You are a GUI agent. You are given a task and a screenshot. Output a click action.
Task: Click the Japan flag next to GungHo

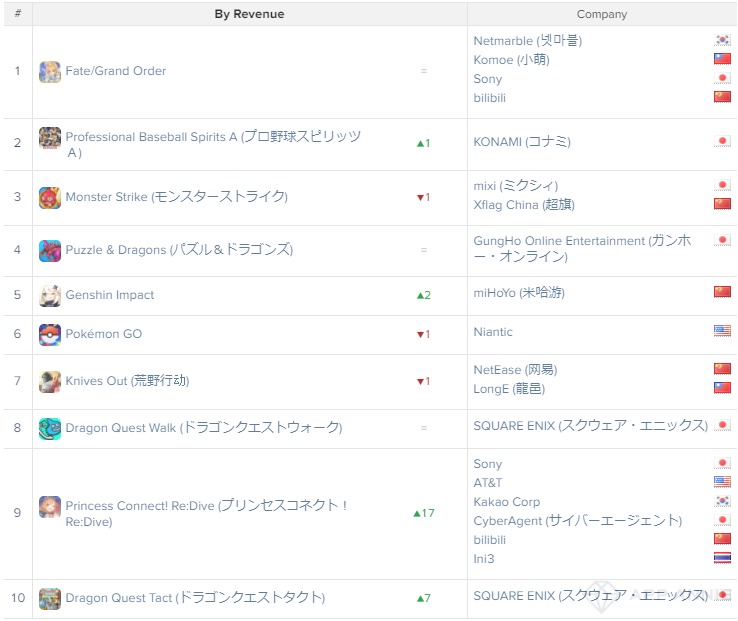click(722, 240)
